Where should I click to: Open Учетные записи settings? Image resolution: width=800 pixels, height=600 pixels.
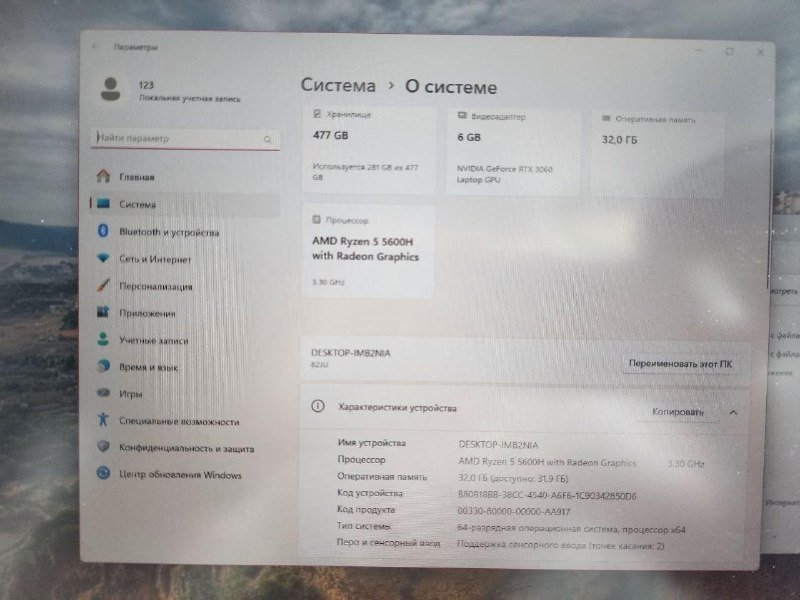click(x=185, y=340)
